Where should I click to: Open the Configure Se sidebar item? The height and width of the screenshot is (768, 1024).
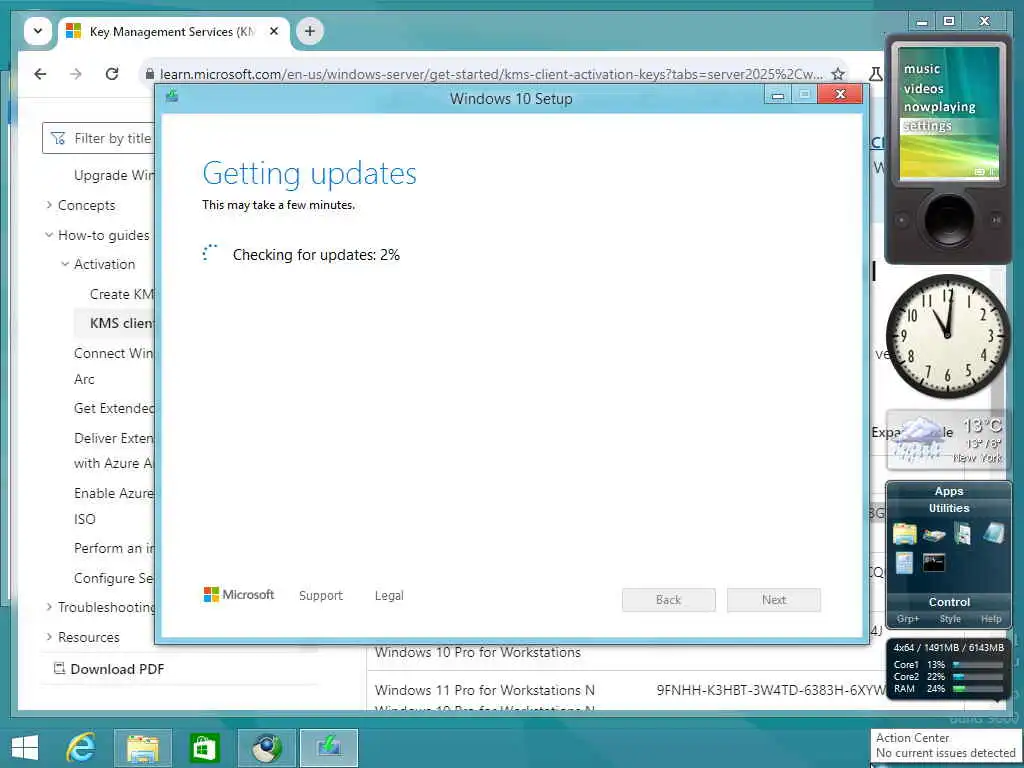coord(114,578)
